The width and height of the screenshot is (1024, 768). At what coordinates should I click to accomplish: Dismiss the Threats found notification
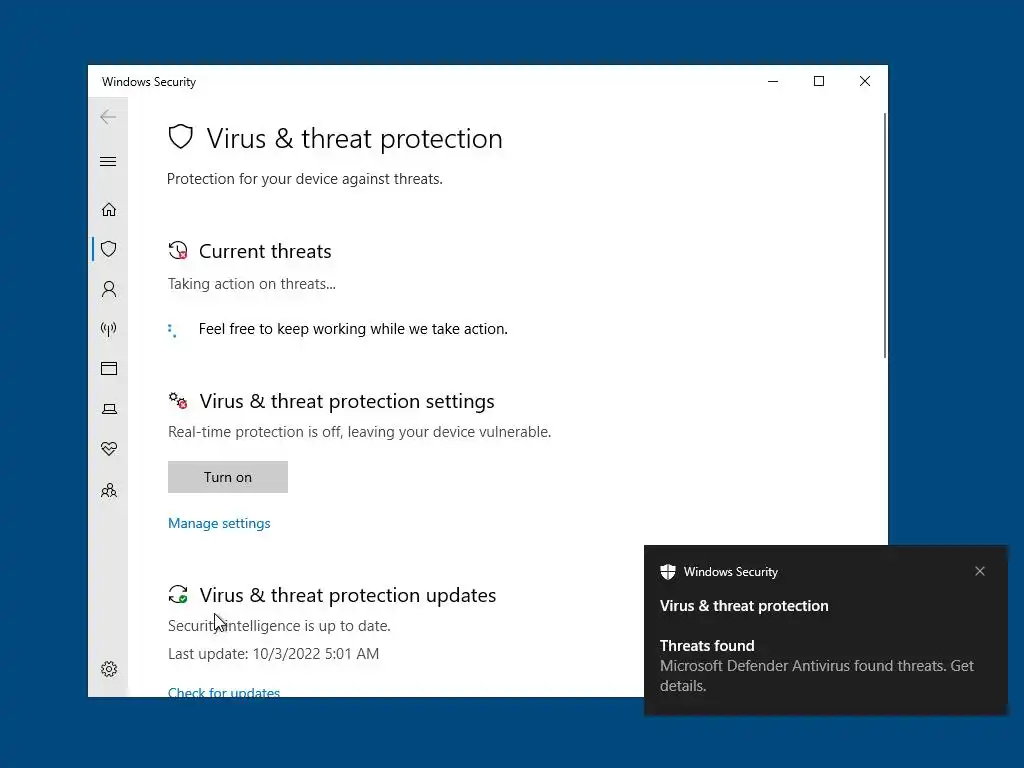pos(980,571)
